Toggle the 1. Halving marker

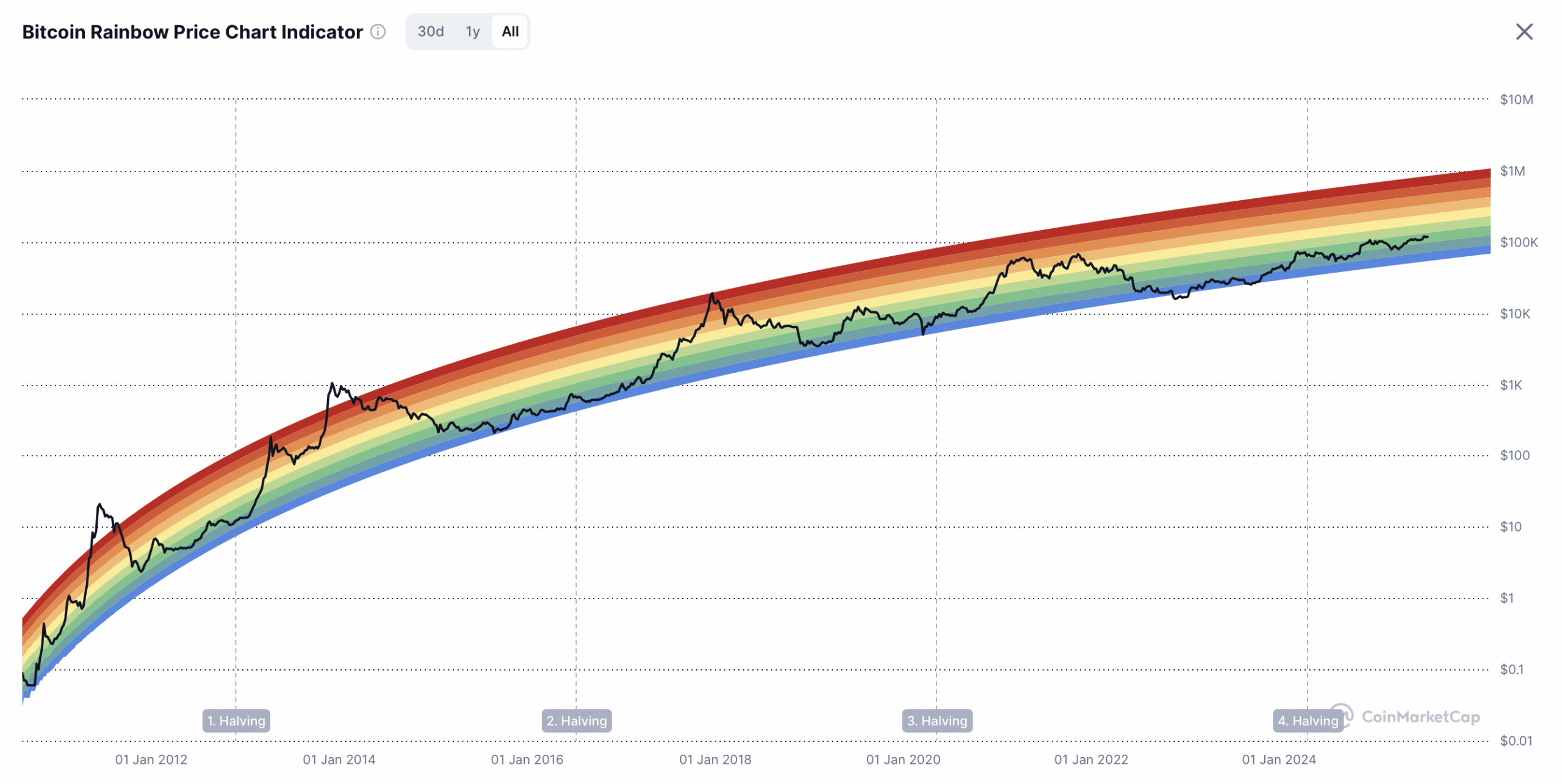236,721
